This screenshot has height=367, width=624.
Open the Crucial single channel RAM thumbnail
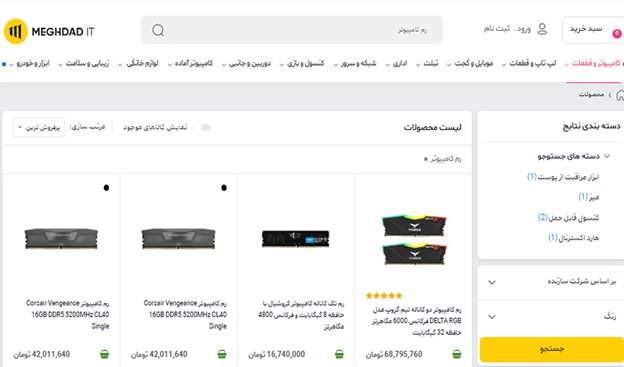[296, 239]
